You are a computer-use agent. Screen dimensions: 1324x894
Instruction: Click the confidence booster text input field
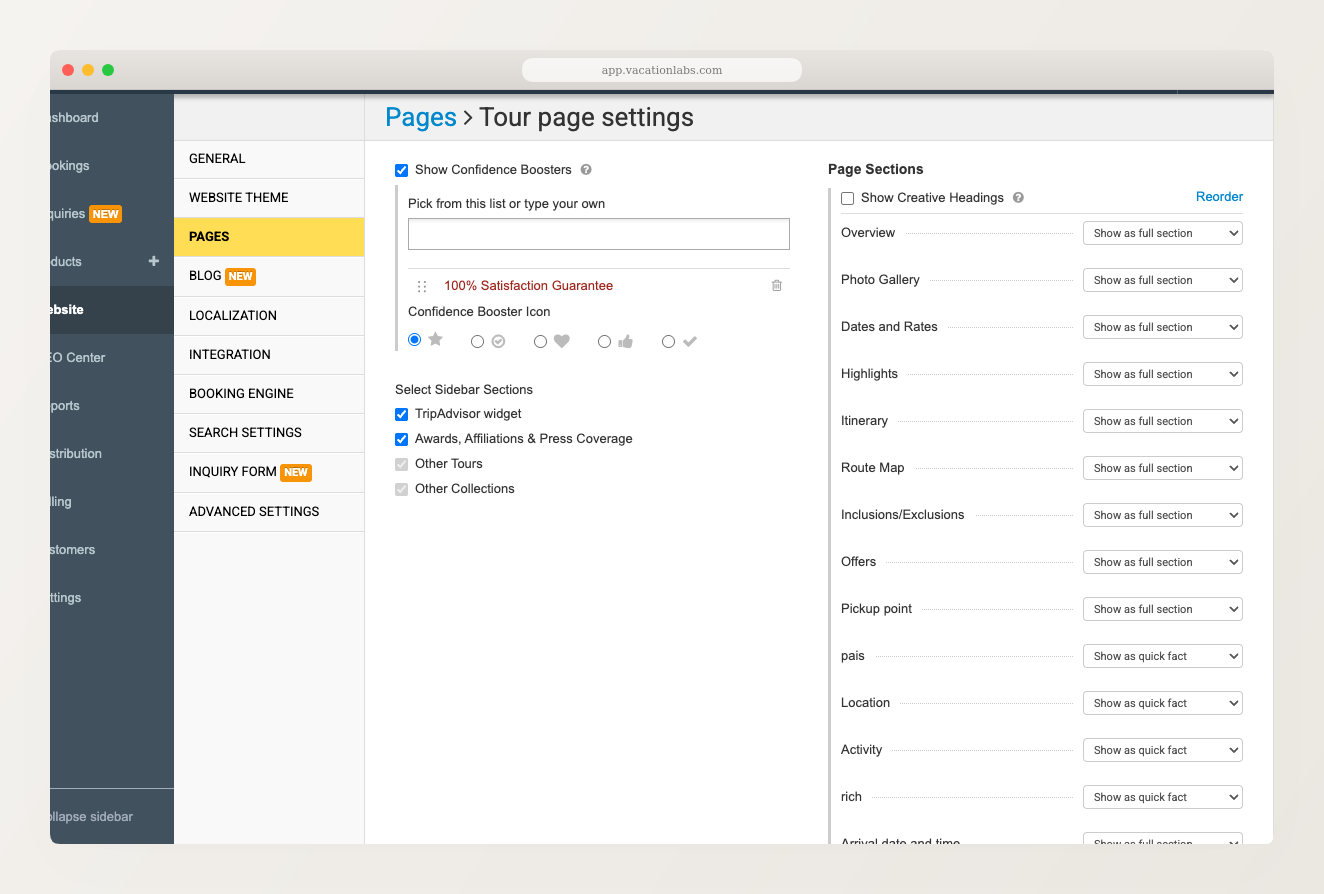pos(598,233)
